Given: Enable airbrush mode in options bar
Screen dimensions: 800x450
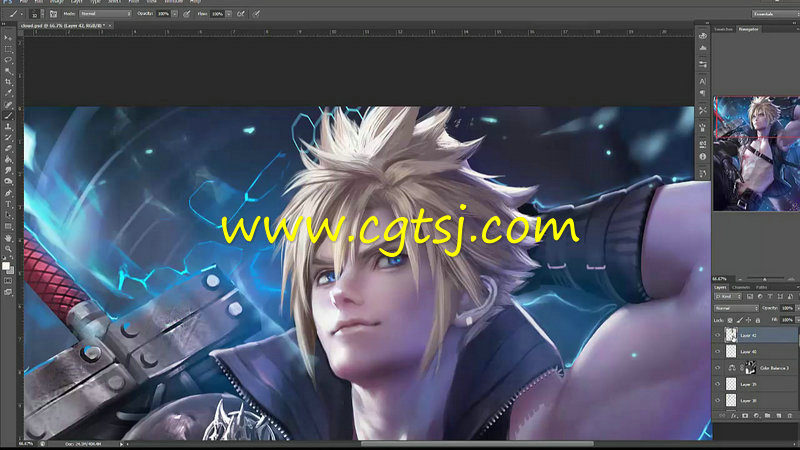Looking at the screenshot, I should [241, 14].
